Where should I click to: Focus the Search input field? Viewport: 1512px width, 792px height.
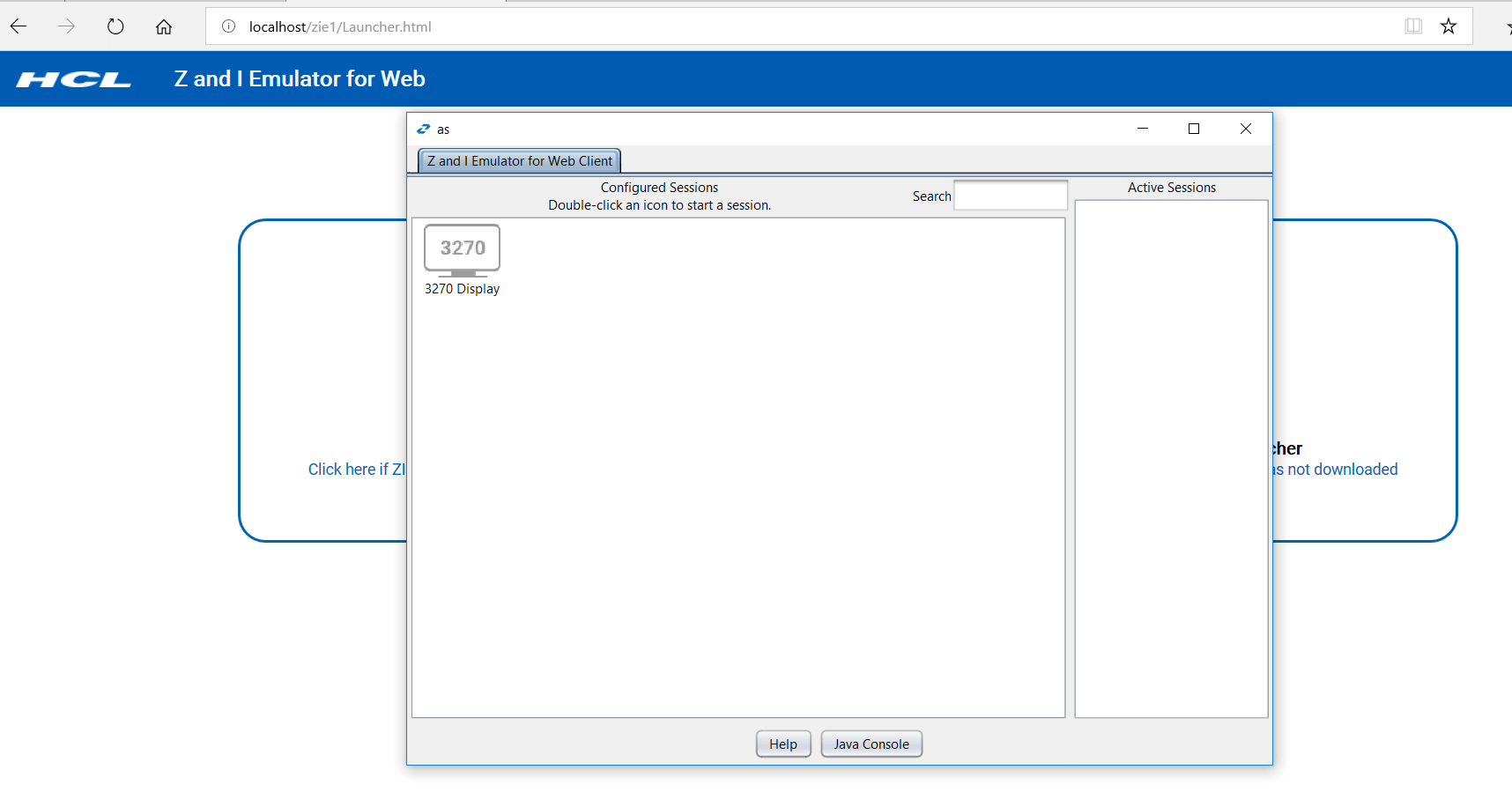tap(1011, 196)
